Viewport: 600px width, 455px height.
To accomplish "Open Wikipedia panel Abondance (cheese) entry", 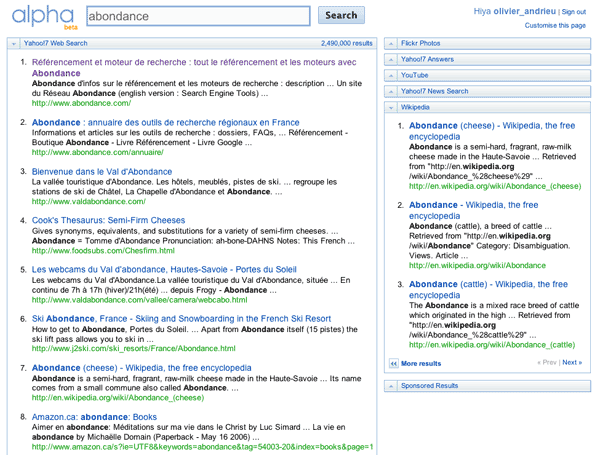I will pyautogui.click(x=492, y=131).
